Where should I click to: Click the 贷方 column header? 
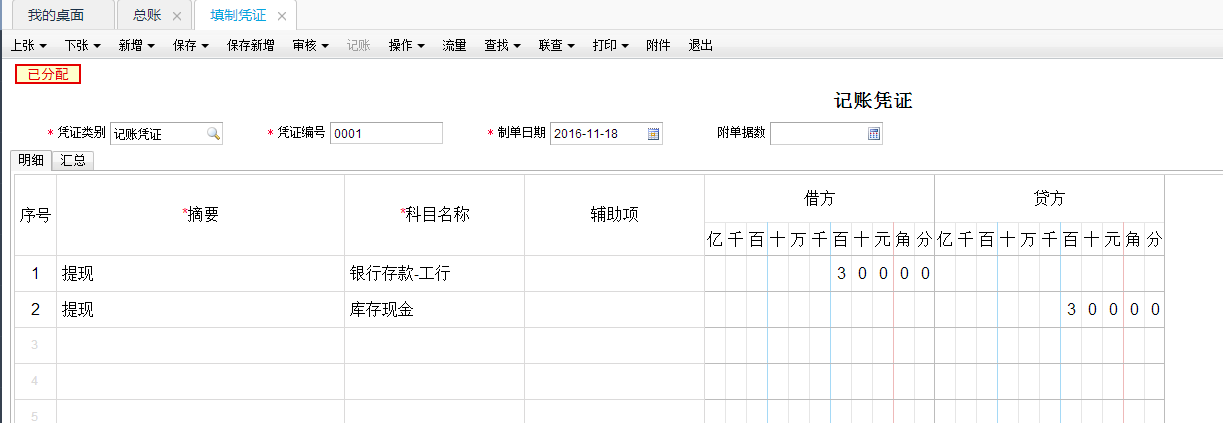(x=1049, y=199)
